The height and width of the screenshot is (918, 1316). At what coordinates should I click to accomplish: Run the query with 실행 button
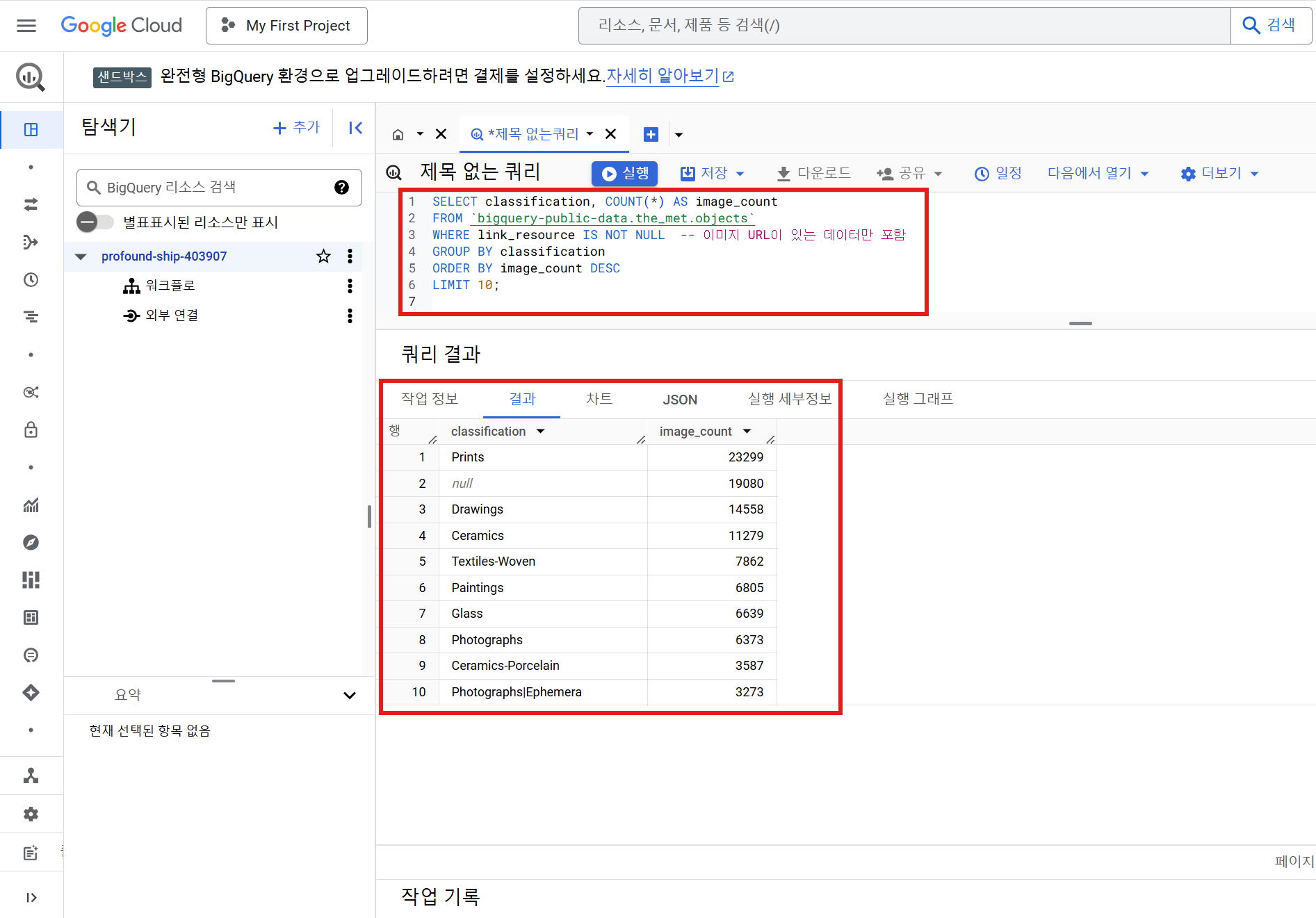tap(624, 173)
